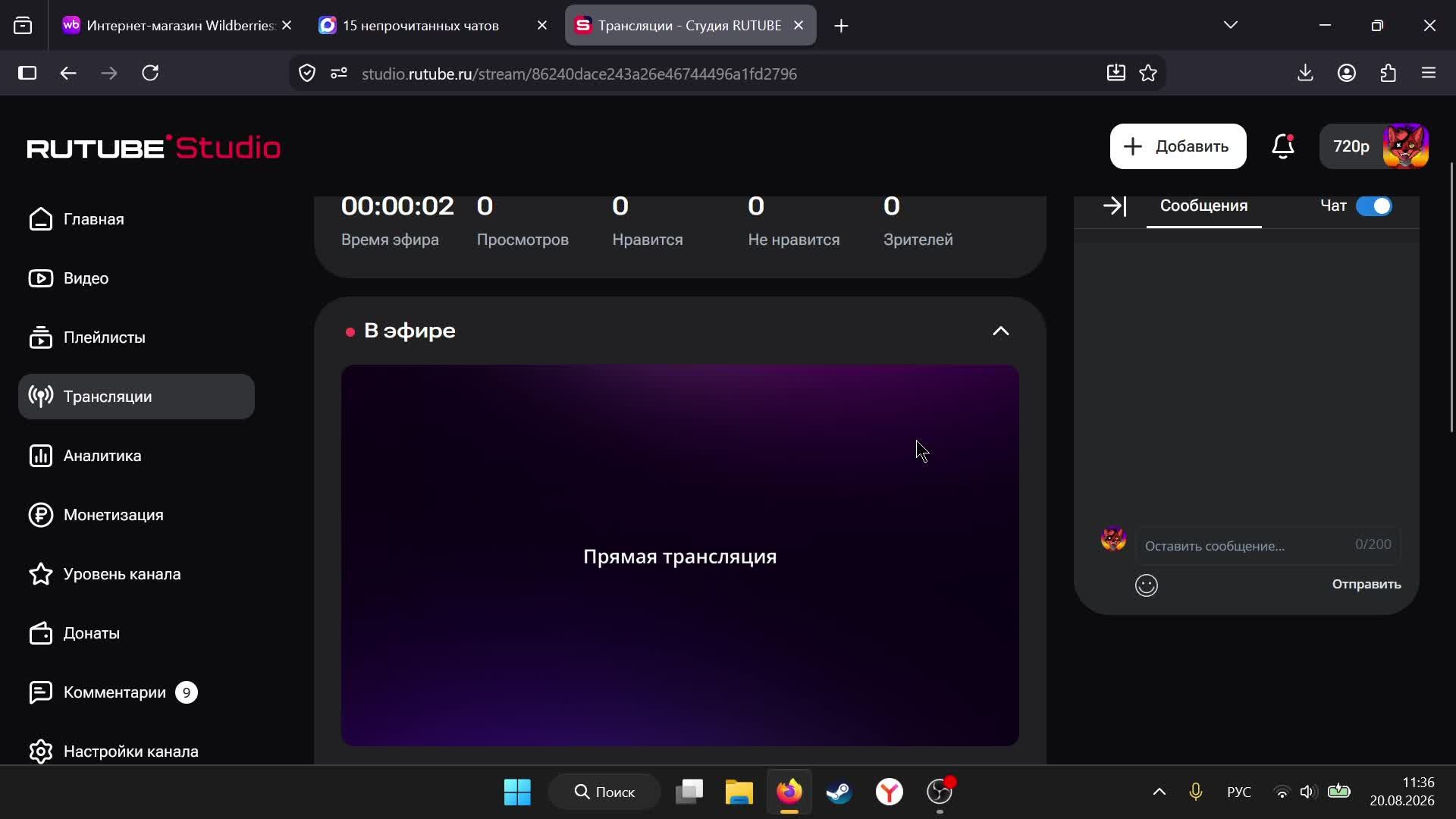Image resolution: width=1456 pixels, height=819 pixels.
Task: Bookmark this page with the star
Action: click(1148, 74)
